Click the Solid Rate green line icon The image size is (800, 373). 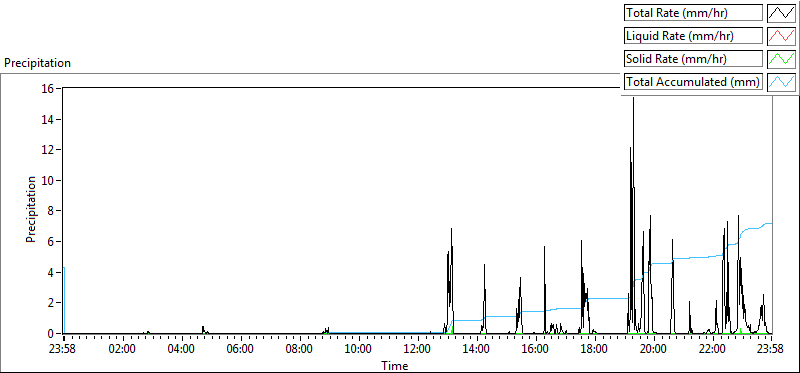pos(782,59)
